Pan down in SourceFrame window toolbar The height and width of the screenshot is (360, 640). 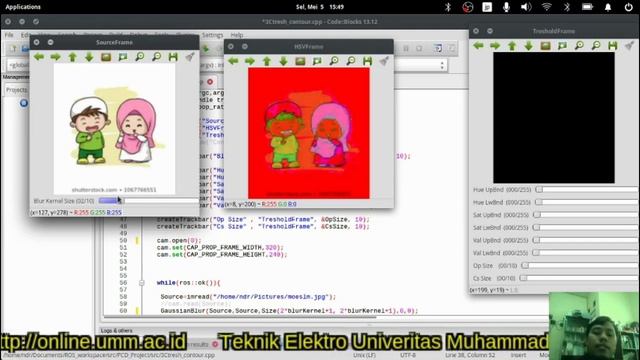pyautogui.click(x=89, y=57)
